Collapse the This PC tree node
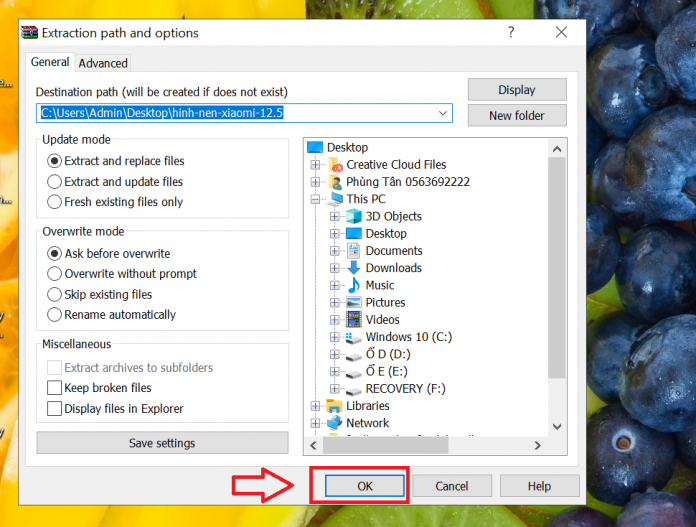696x527 pixels. (x=315, y=199)
